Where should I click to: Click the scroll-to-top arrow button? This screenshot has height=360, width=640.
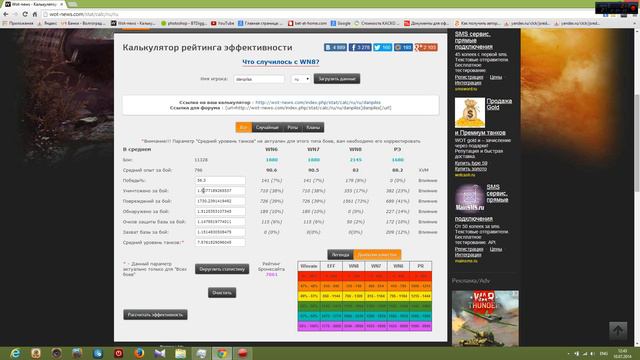(x=618, y=331)
